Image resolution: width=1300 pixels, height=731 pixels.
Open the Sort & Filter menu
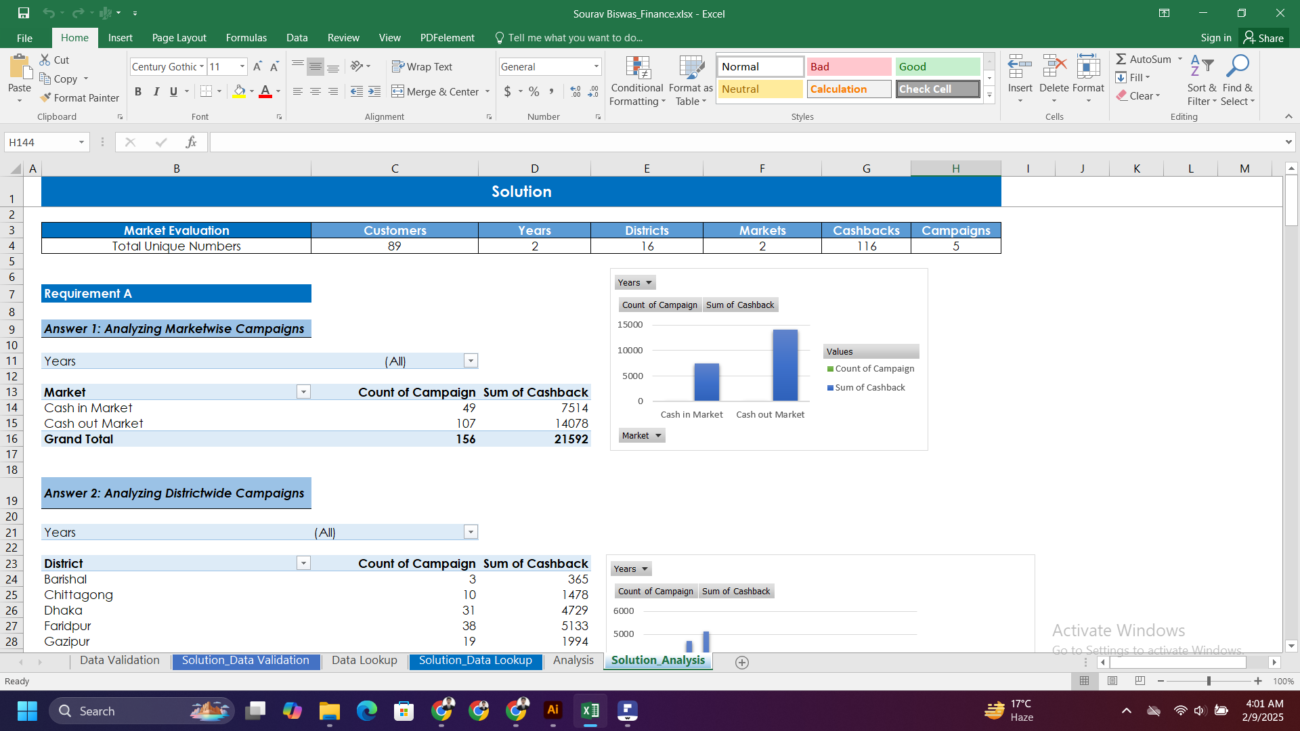[x=1202, y=81]
